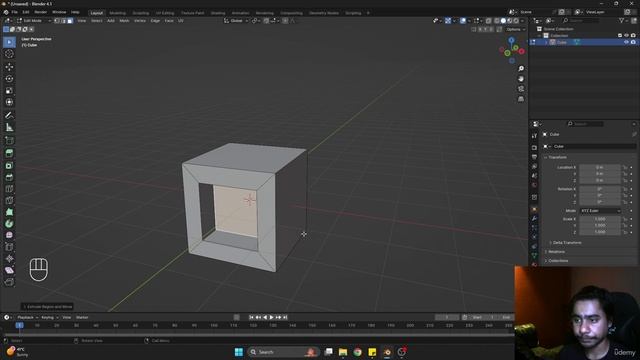Screen dimensions: 640x360
Task: Switch perspective/orthographic grid icon
Action: pos(521,99)
